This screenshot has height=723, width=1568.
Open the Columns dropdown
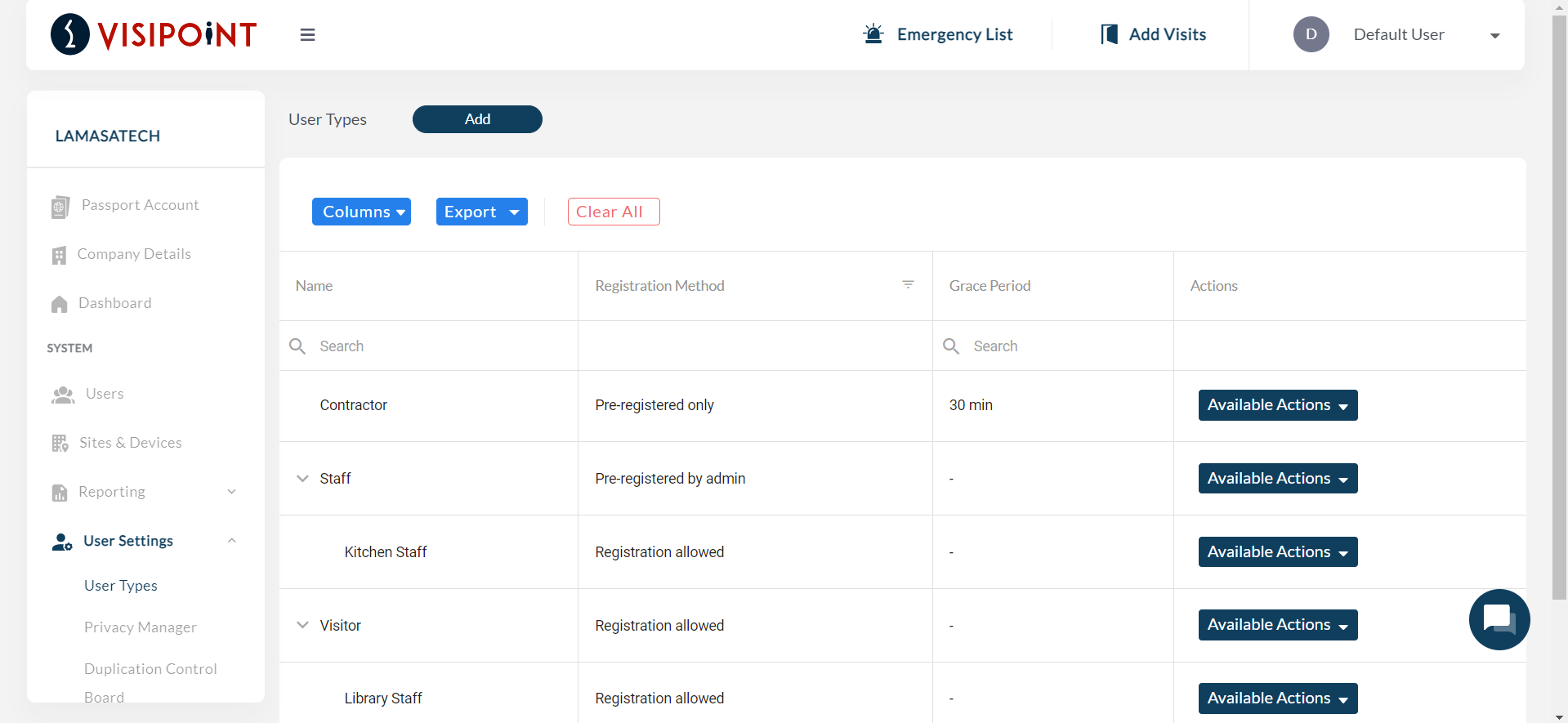(361, 212)
